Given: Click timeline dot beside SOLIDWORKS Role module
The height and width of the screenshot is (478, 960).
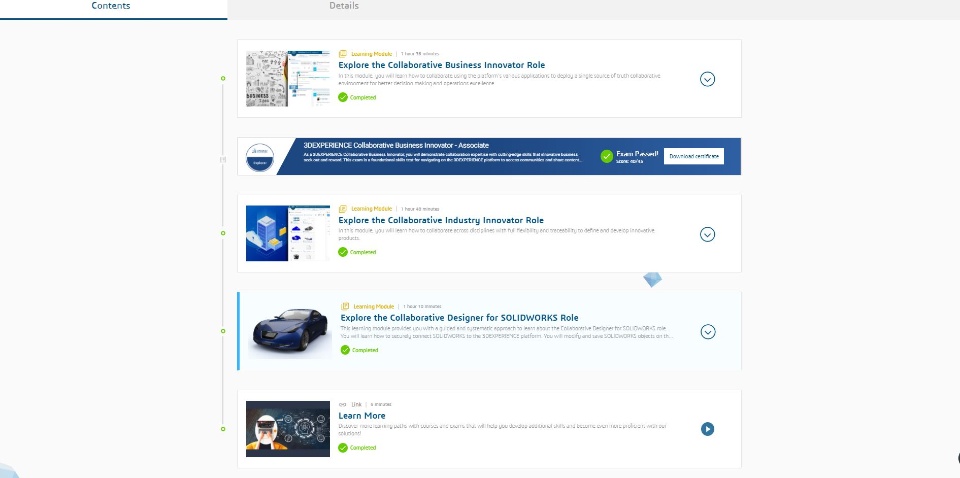Looking at the screenshot, I should [223, 331].
